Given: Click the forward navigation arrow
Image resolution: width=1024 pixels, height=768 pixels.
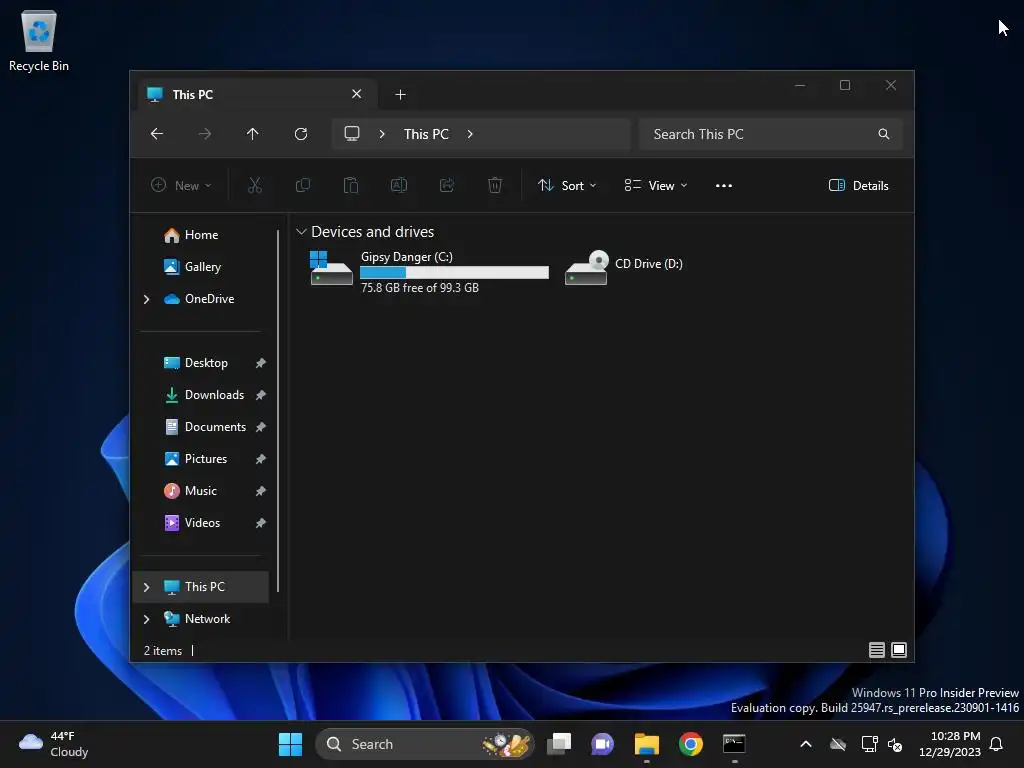Looking at the screenshot, I should tap(205, 134).
